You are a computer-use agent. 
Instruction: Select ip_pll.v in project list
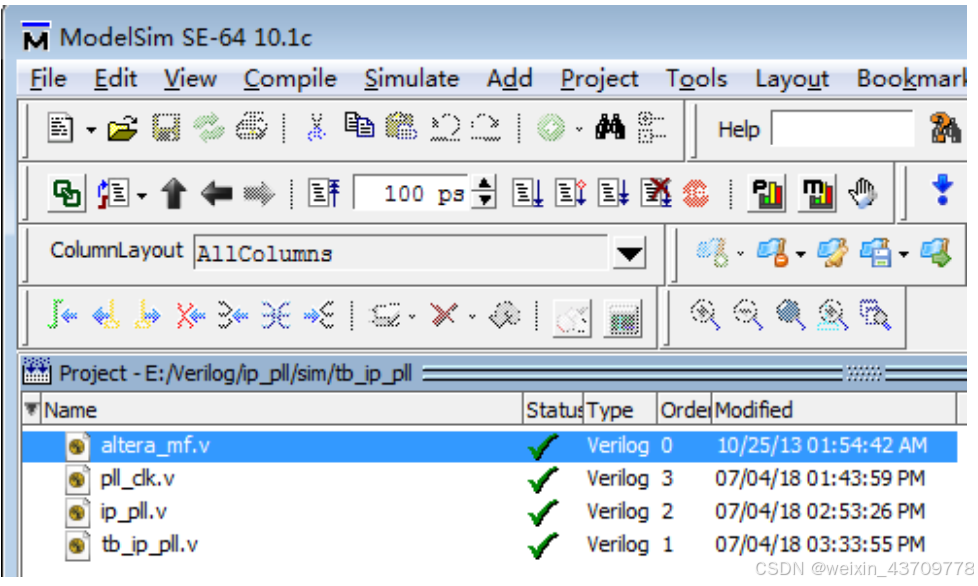(490, 512)
